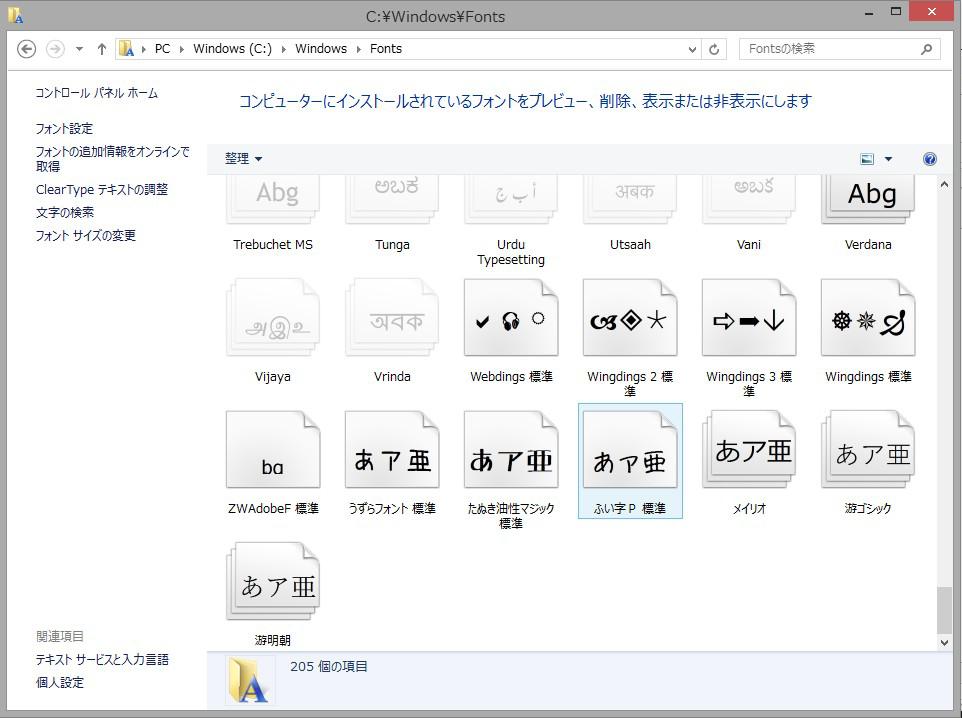Click the vertical scrollbar thumb
Screen dimensions: 962x718
pyautogui.click(x=944, y=610)
